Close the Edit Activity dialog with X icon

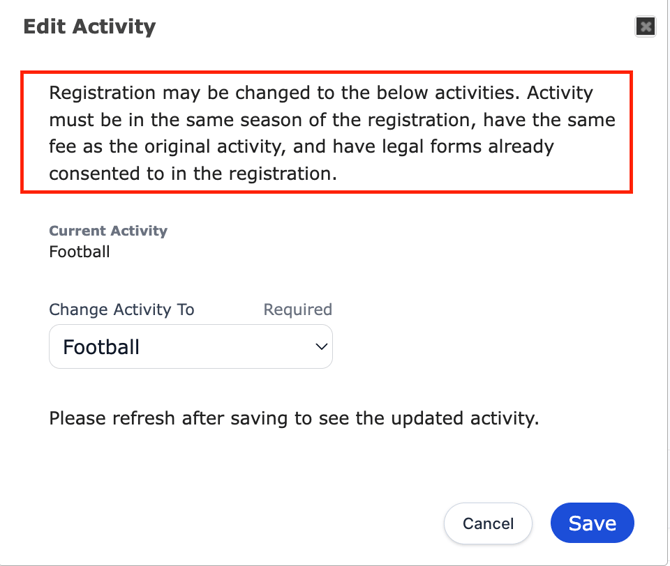tap(645, 27)
